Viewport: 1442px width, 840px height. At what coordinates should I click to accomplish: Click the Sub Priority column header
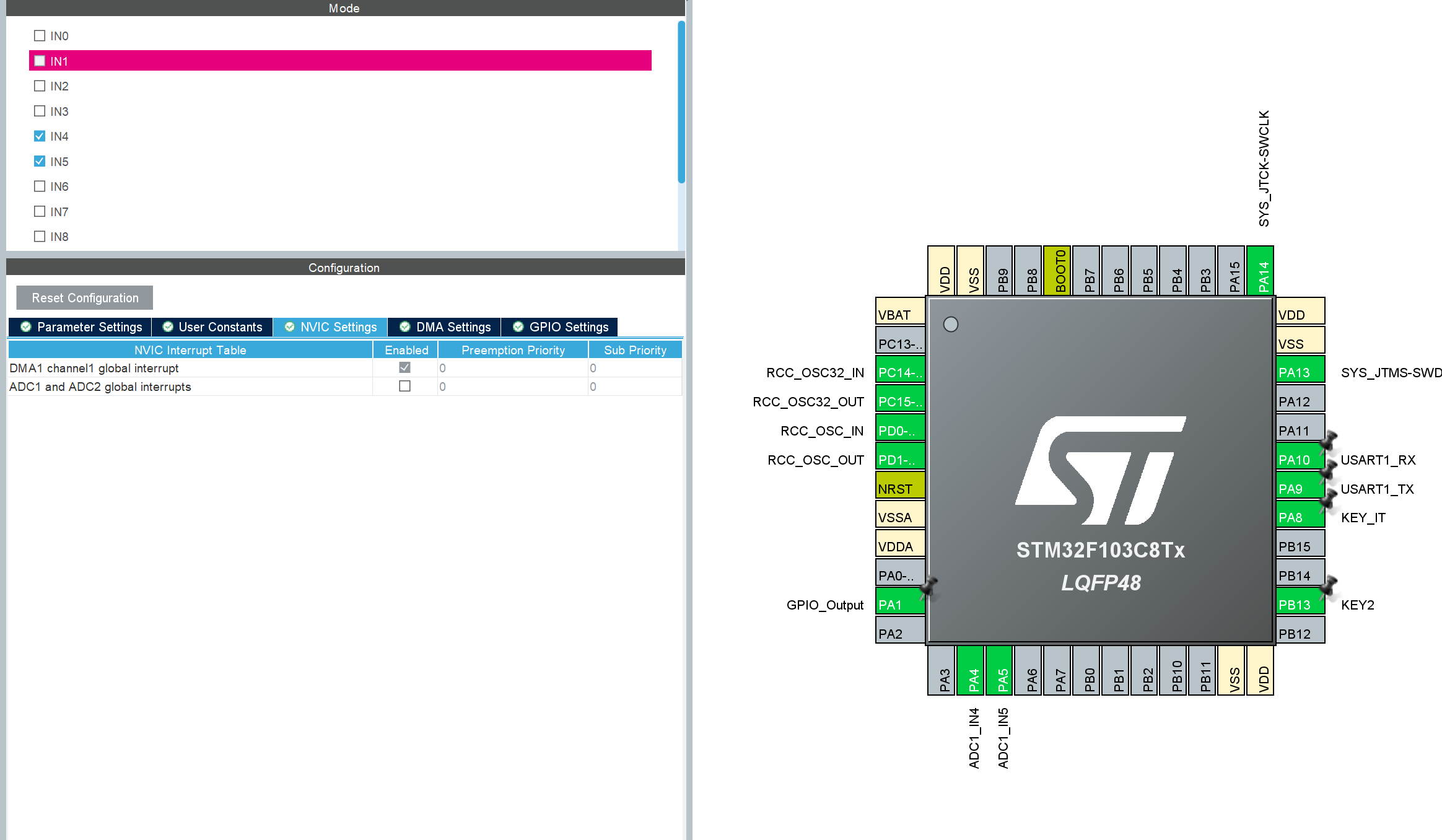635,350
